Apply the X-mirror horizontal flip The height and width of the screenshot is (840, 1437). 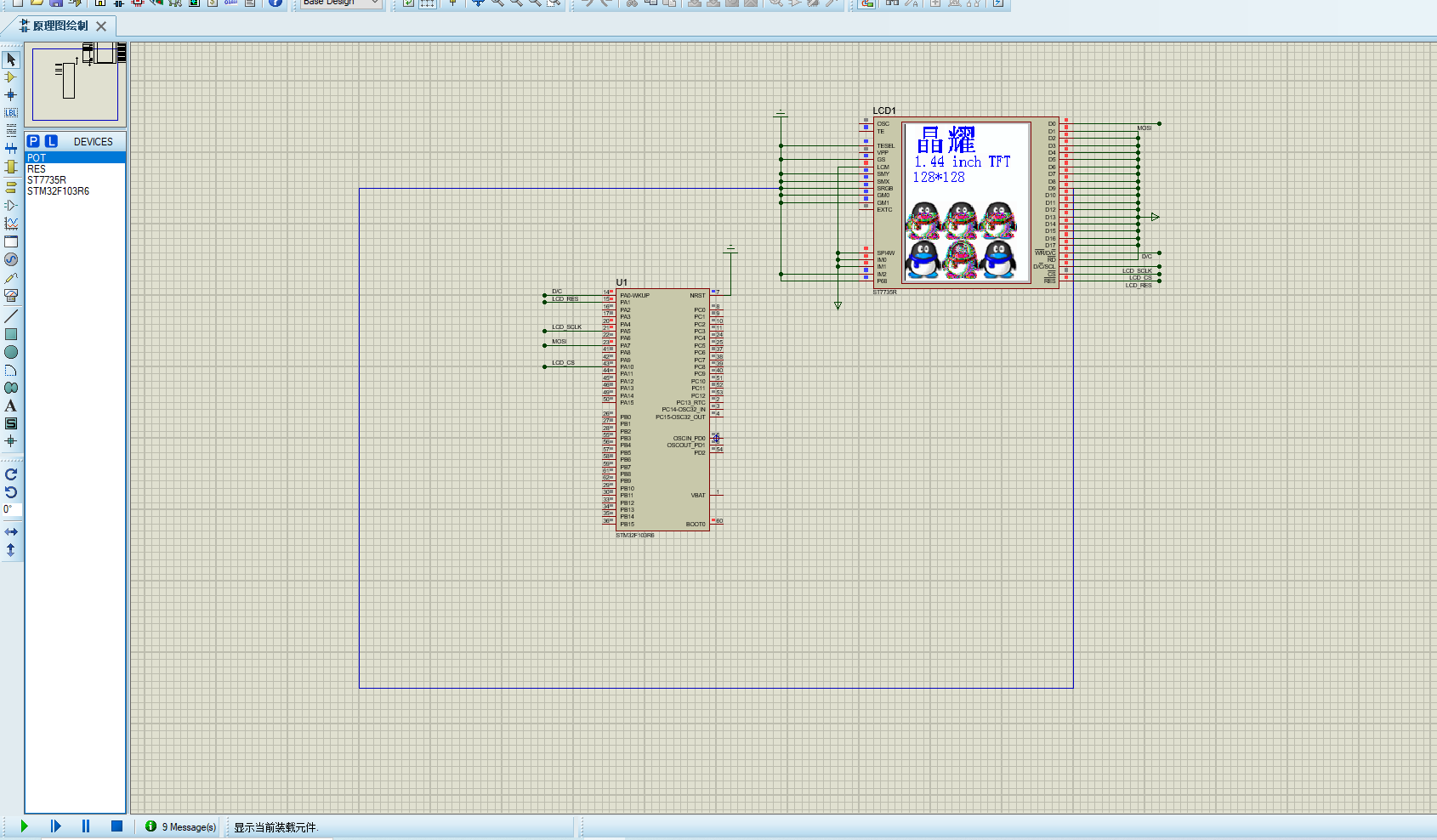[x=11, y=531]
